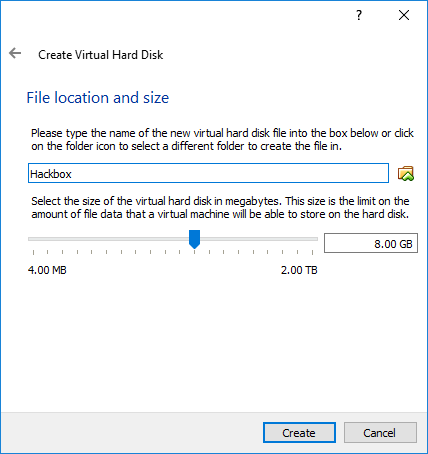The width and height of the screenshot is (428, 454).
Task: Click the blue disk size slider handle
Action: click(194, 239)
